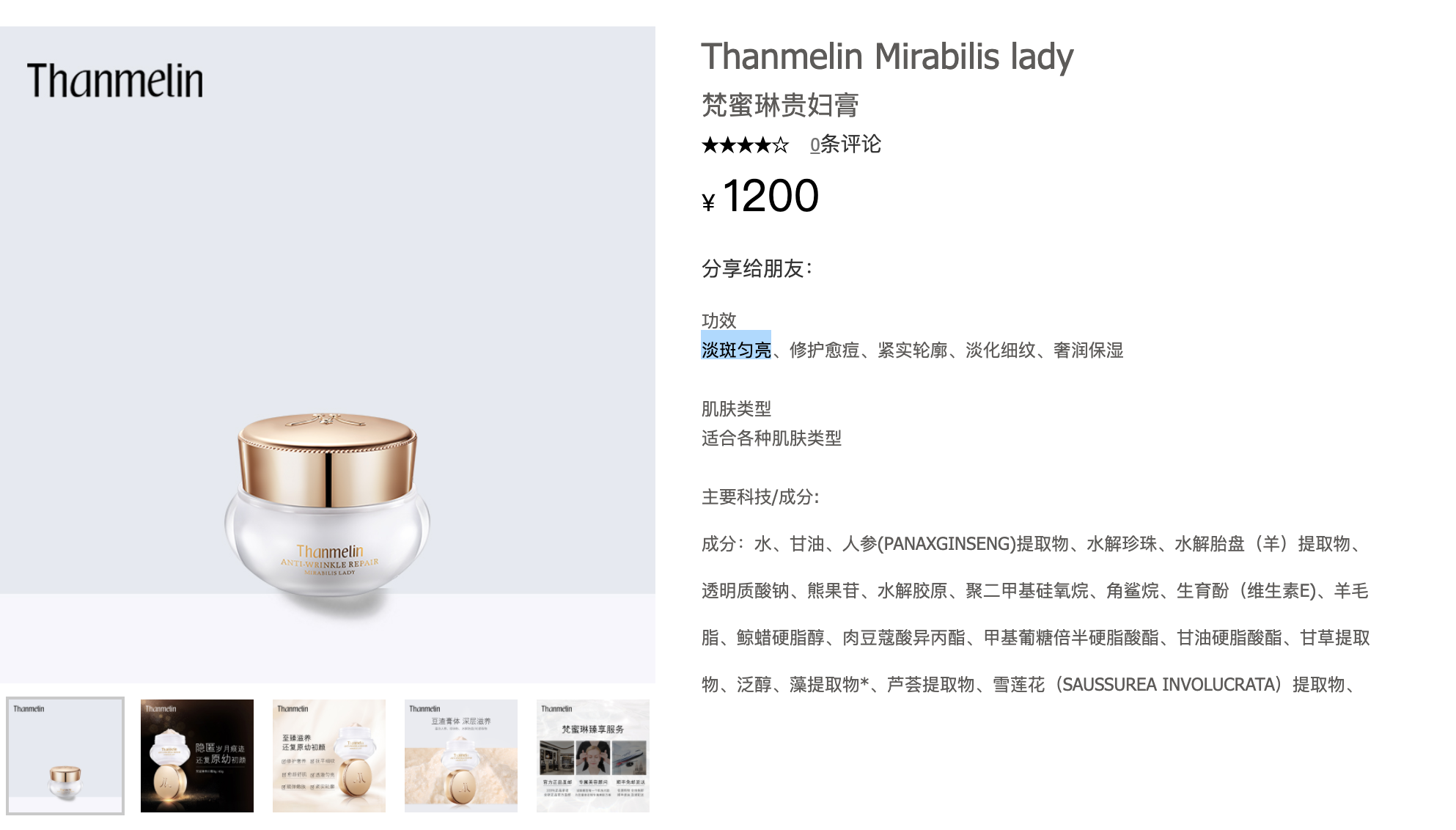Viewport: 1456px width, 830px height.
Task: Click the highlighted 淡斑匀亮 text
Action: pyautogui.click(x=736, y=350)
